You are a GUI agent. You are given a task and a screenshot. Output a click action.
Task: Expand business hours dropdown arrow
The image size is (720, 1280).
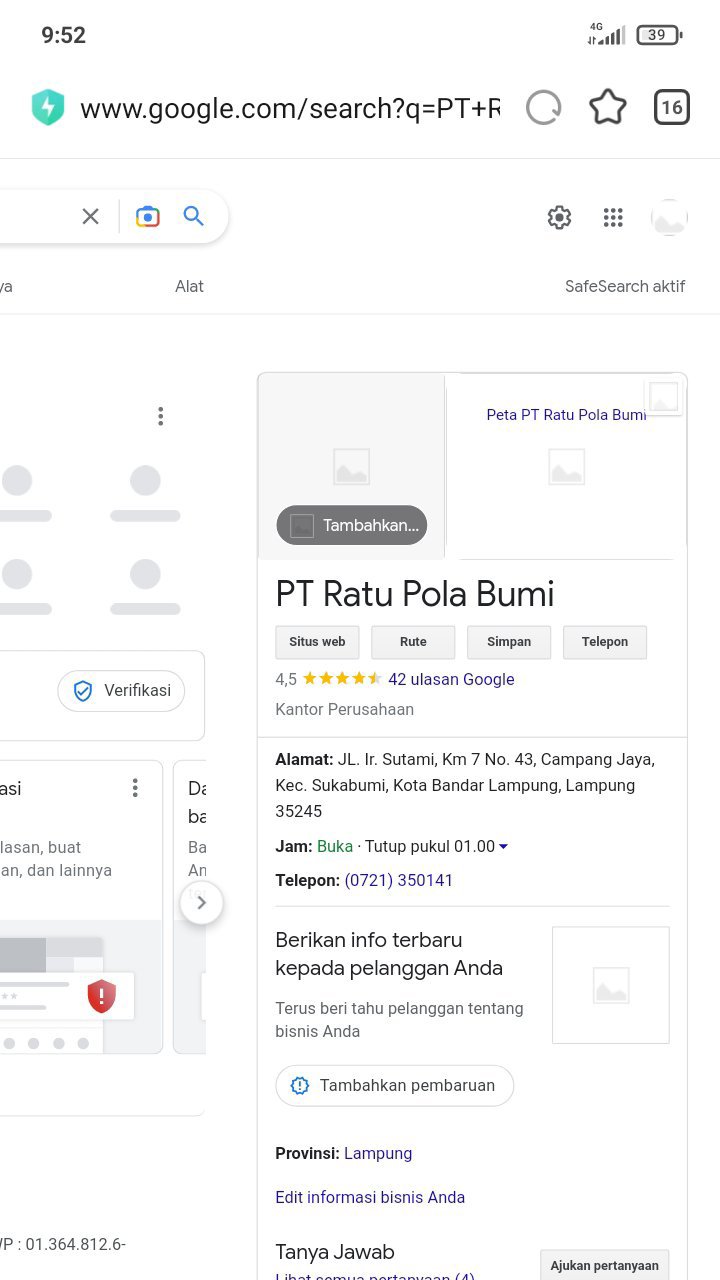pyautogui.click(x=503, y=847)
